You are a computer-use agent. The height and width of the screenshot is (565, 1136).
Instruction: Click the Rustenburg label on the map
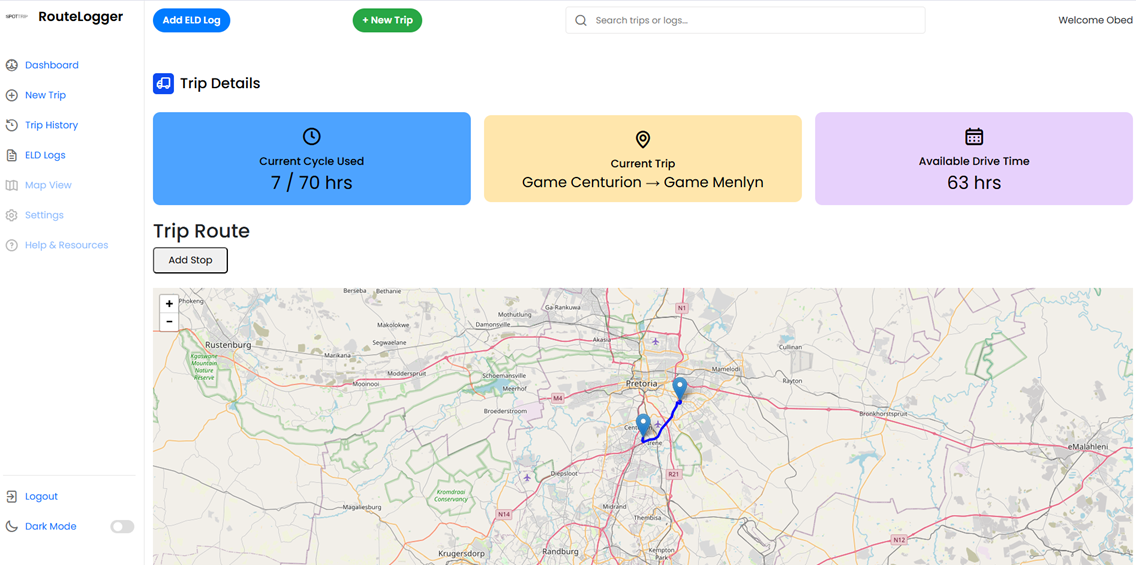[228, 346]
